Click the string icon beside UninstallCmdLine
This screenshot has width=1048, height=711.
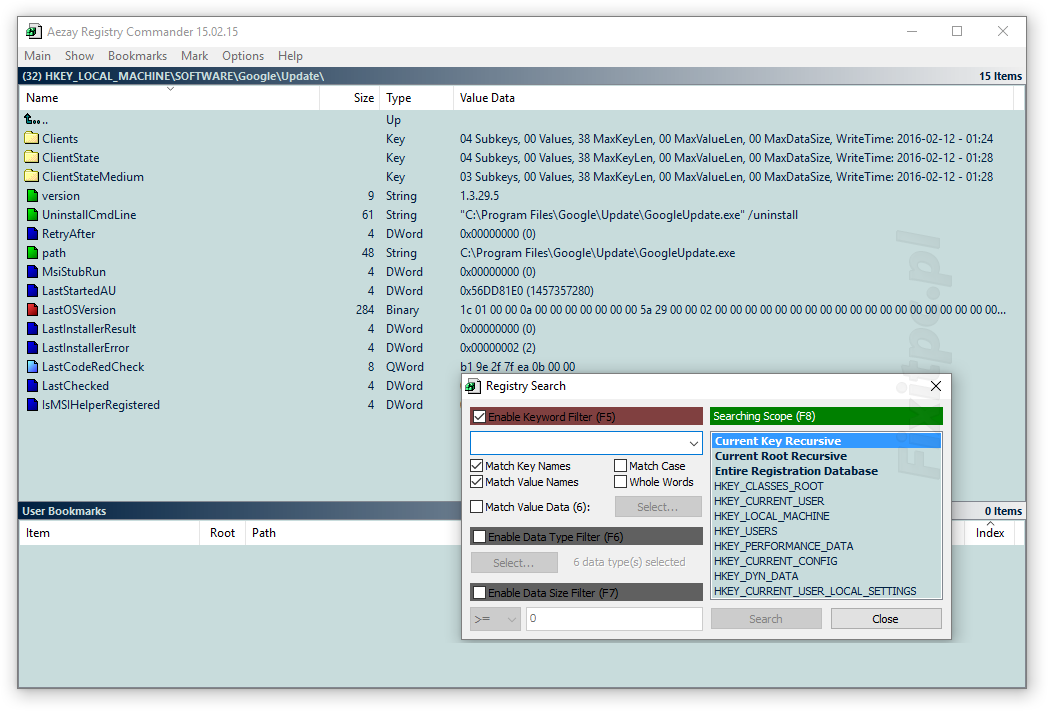click(32, 215)
